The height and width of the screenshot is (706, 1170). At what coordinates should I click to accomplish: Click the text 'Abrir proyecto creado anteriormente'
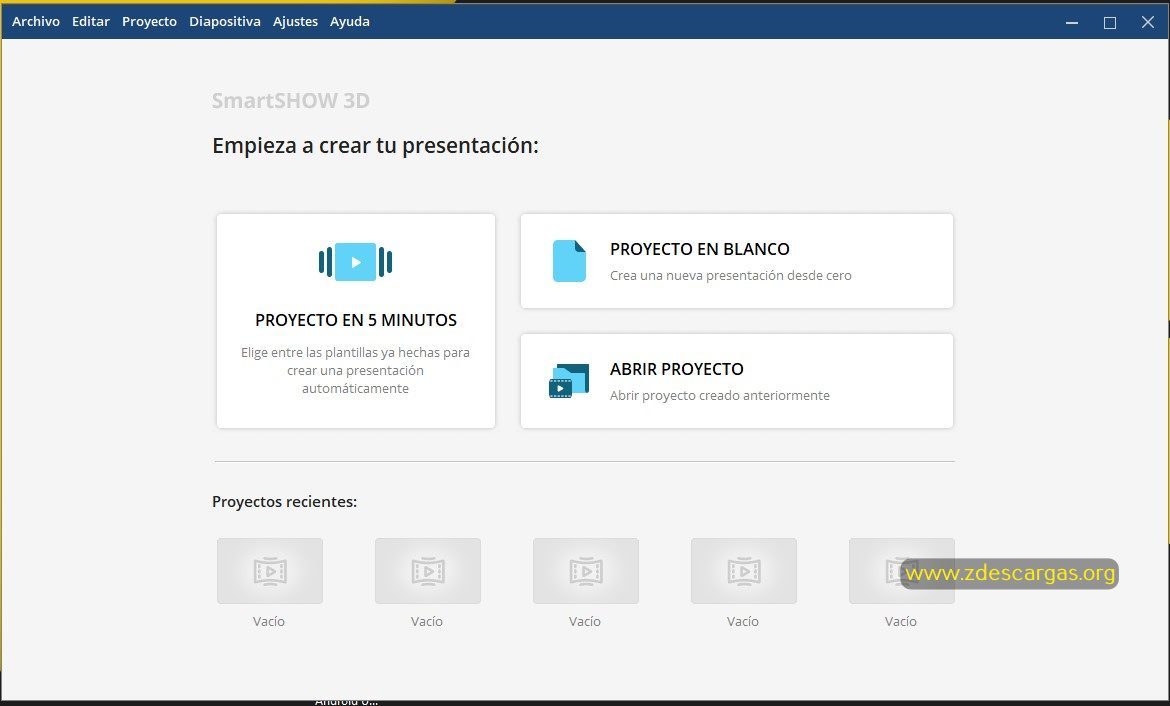[719, 396]
